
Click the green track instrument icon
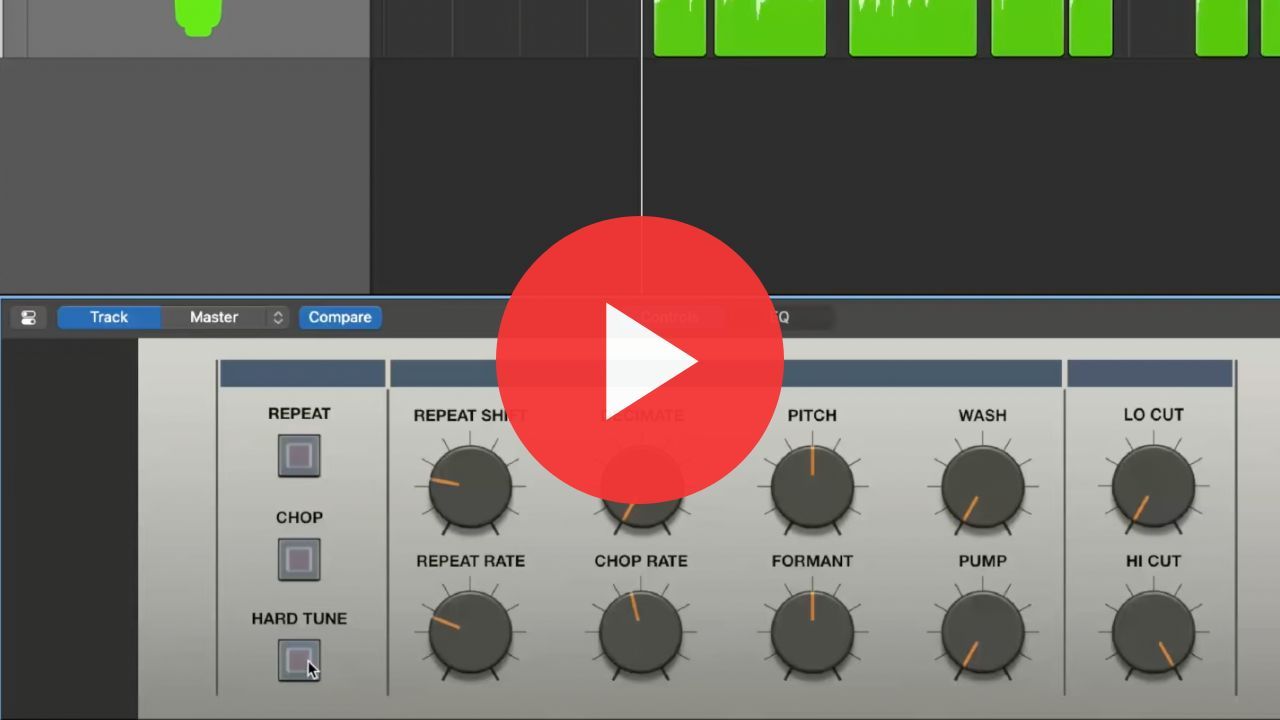click(x=198, y=16)
